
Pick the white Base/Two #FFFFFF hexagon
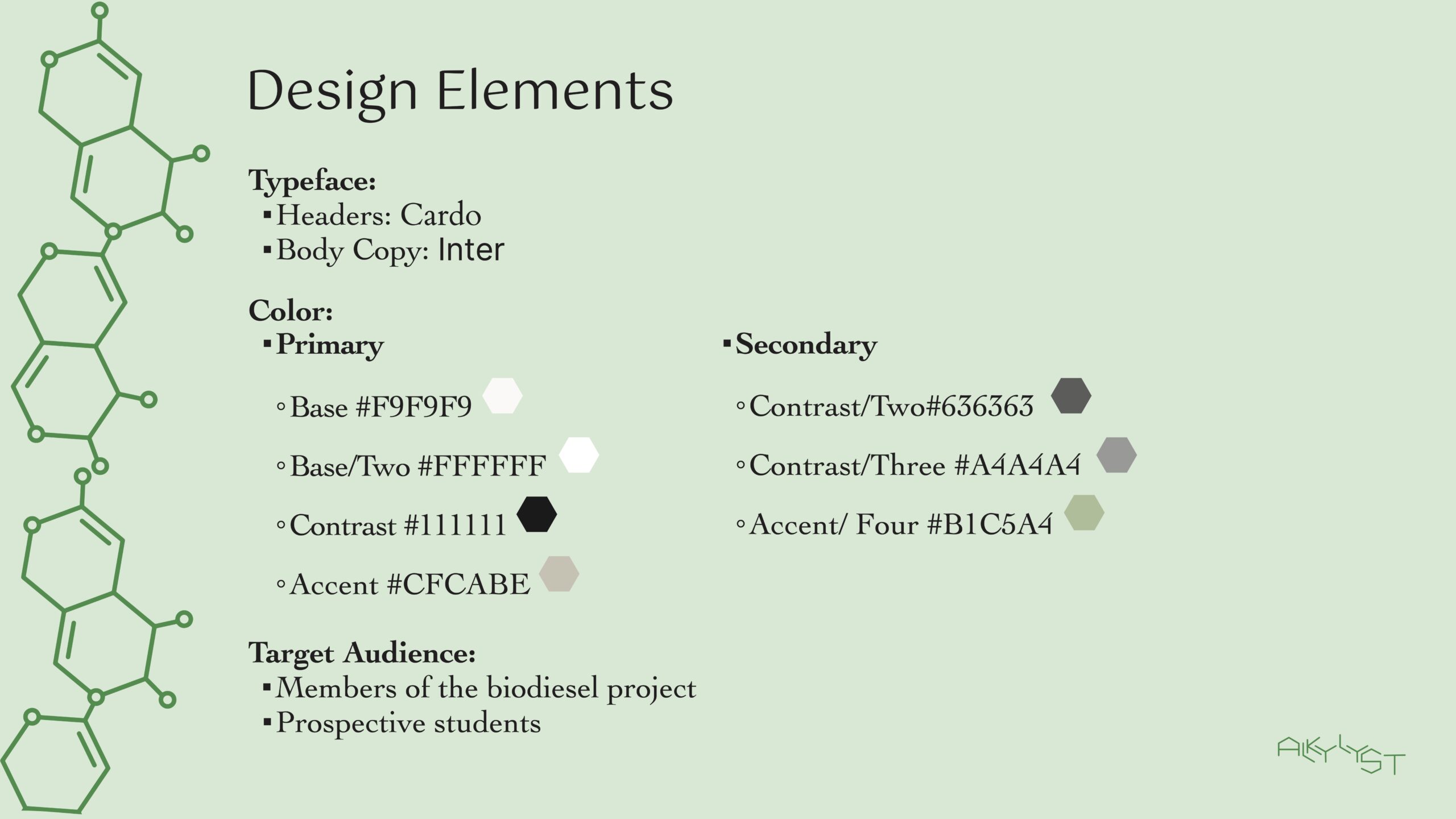(x=579, y=455)
